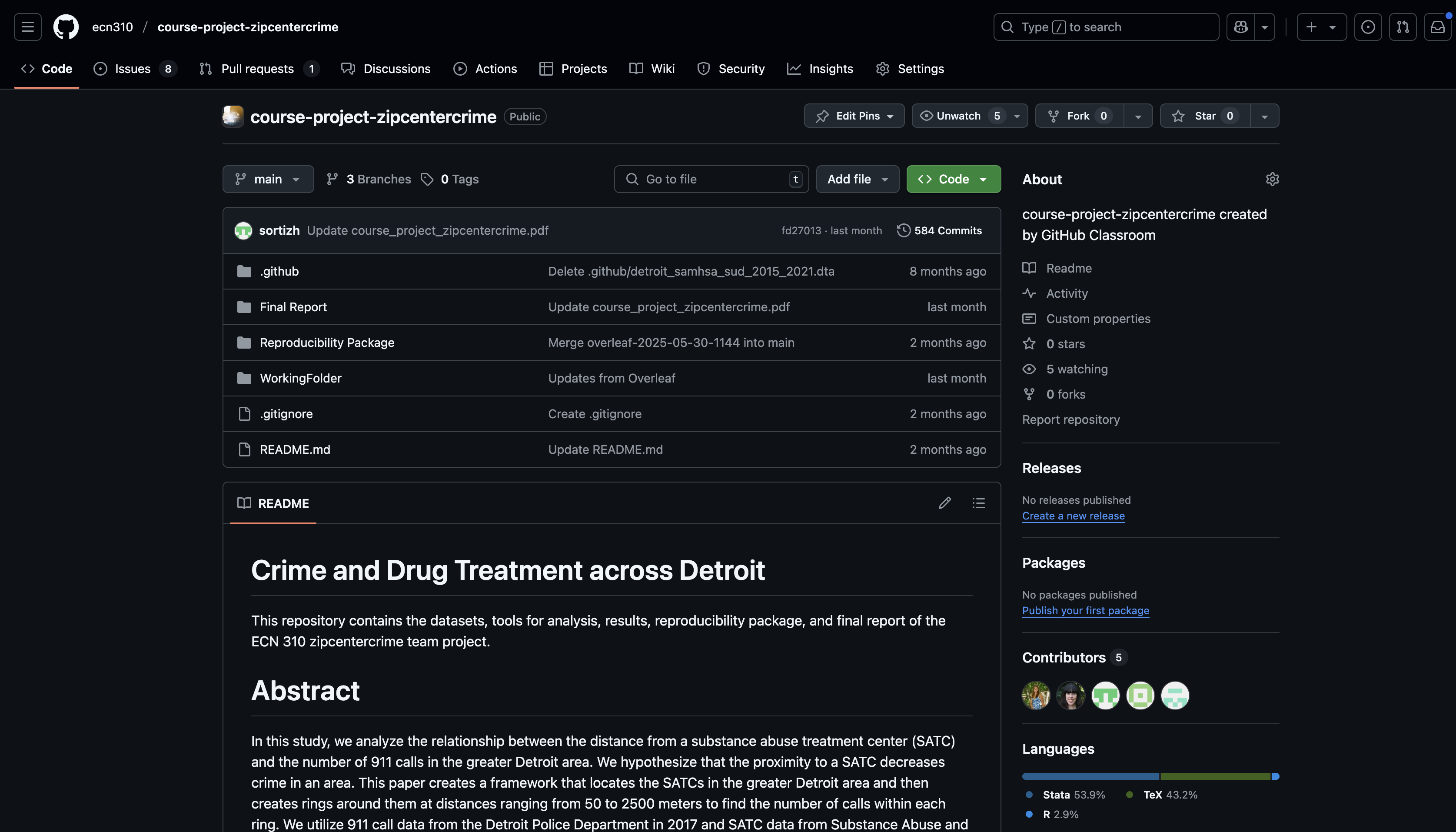Edit README with pencil icon
The height and width of the screenshot is (832, 1456).
[944, 503]
